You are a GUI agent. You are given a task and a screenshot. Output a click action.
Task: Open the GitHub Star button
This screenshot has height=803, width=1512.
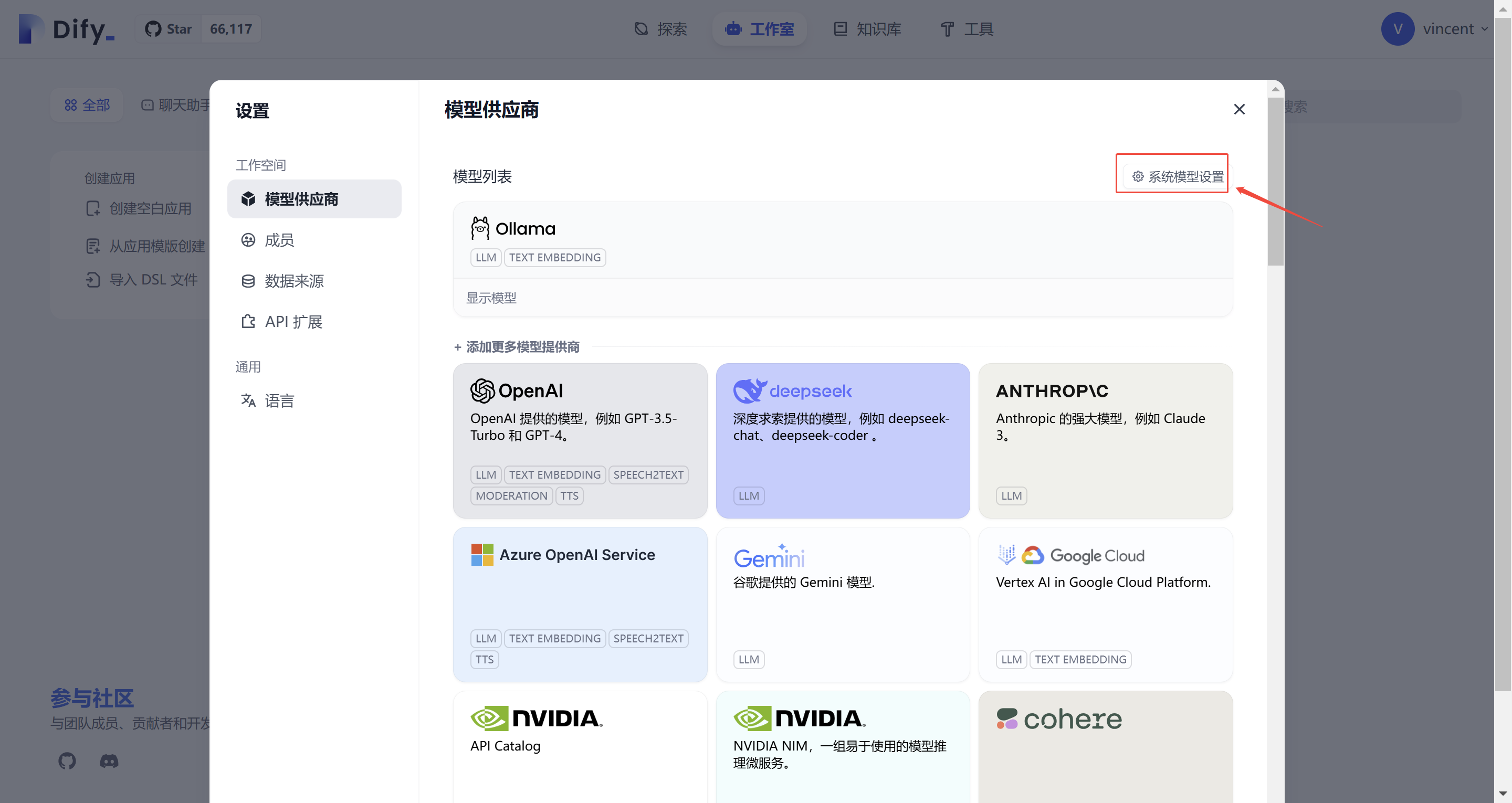(169, 29)
